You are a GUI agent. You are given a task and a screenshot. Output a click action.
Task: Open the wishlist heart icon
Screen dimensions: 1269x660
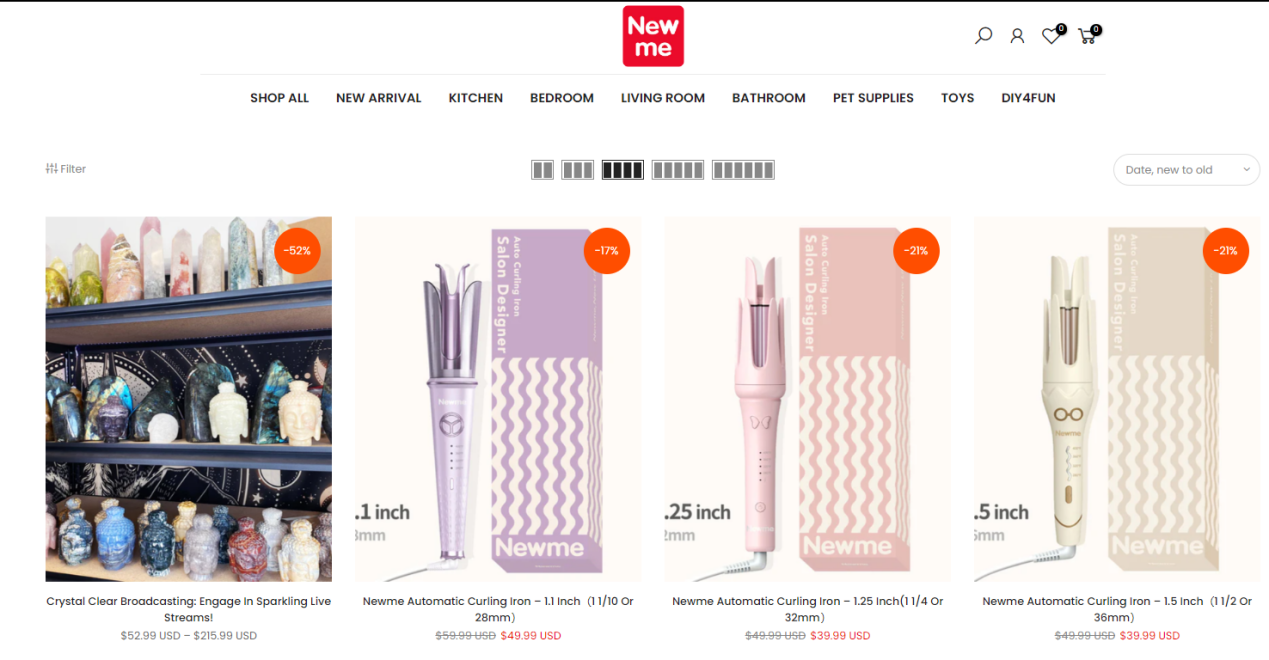1051,36
